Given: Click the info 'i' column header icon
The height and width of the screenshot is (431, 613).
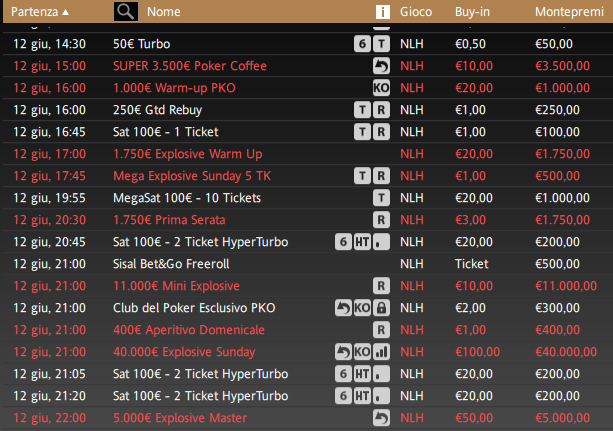Looking at the screenshot, I should click(x=383, y=12).
